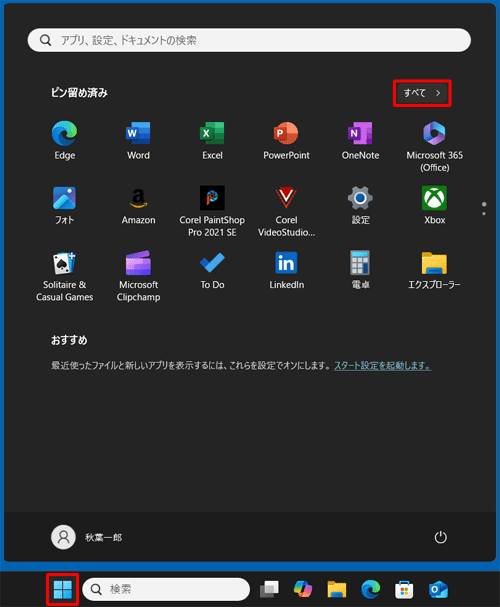500x607 pixels.
Task: Open the 電卓 calculator app
Action: (x=360, y=271)
